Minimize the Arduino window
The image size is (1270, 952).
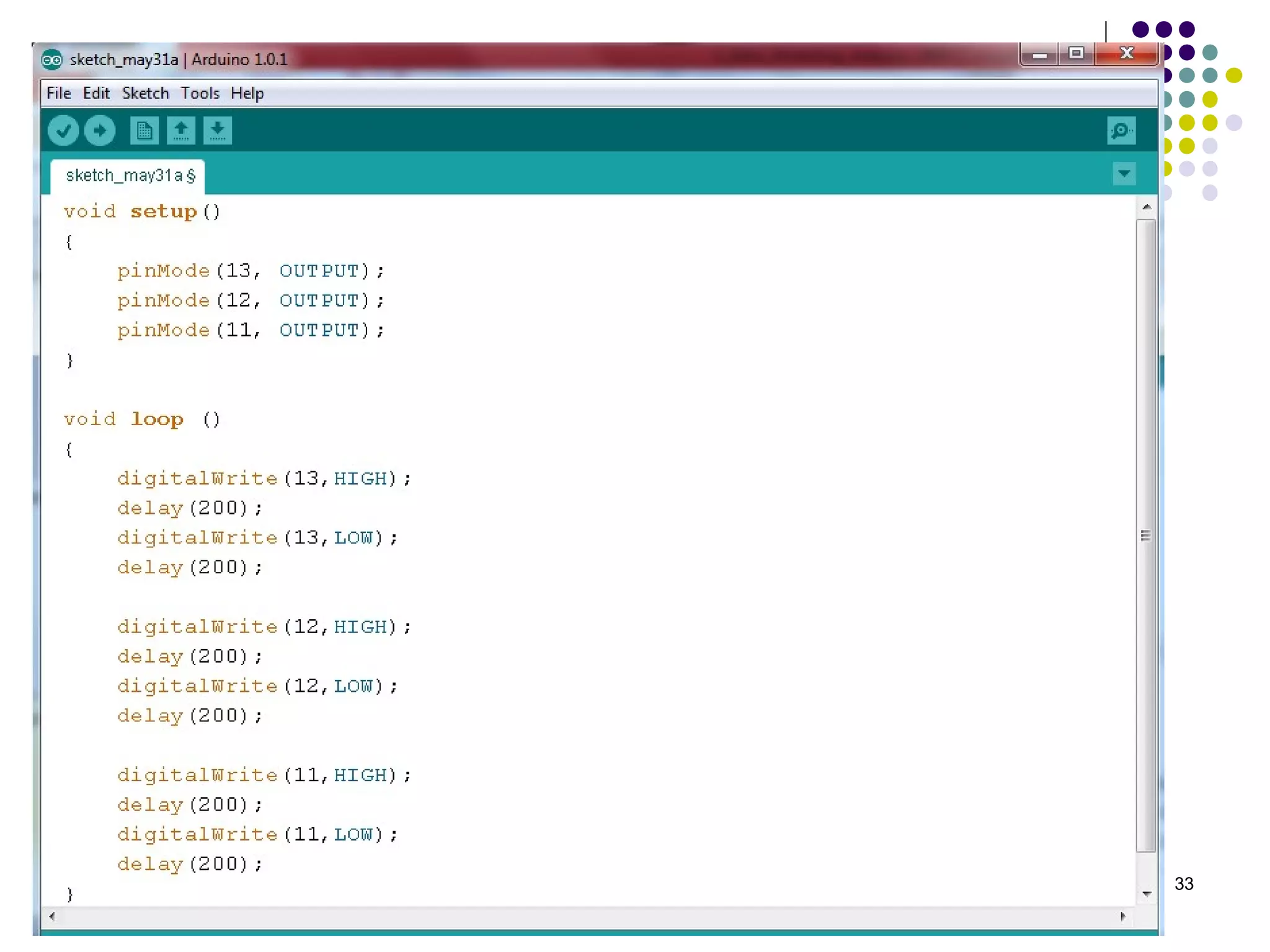tap(1040, 54)
